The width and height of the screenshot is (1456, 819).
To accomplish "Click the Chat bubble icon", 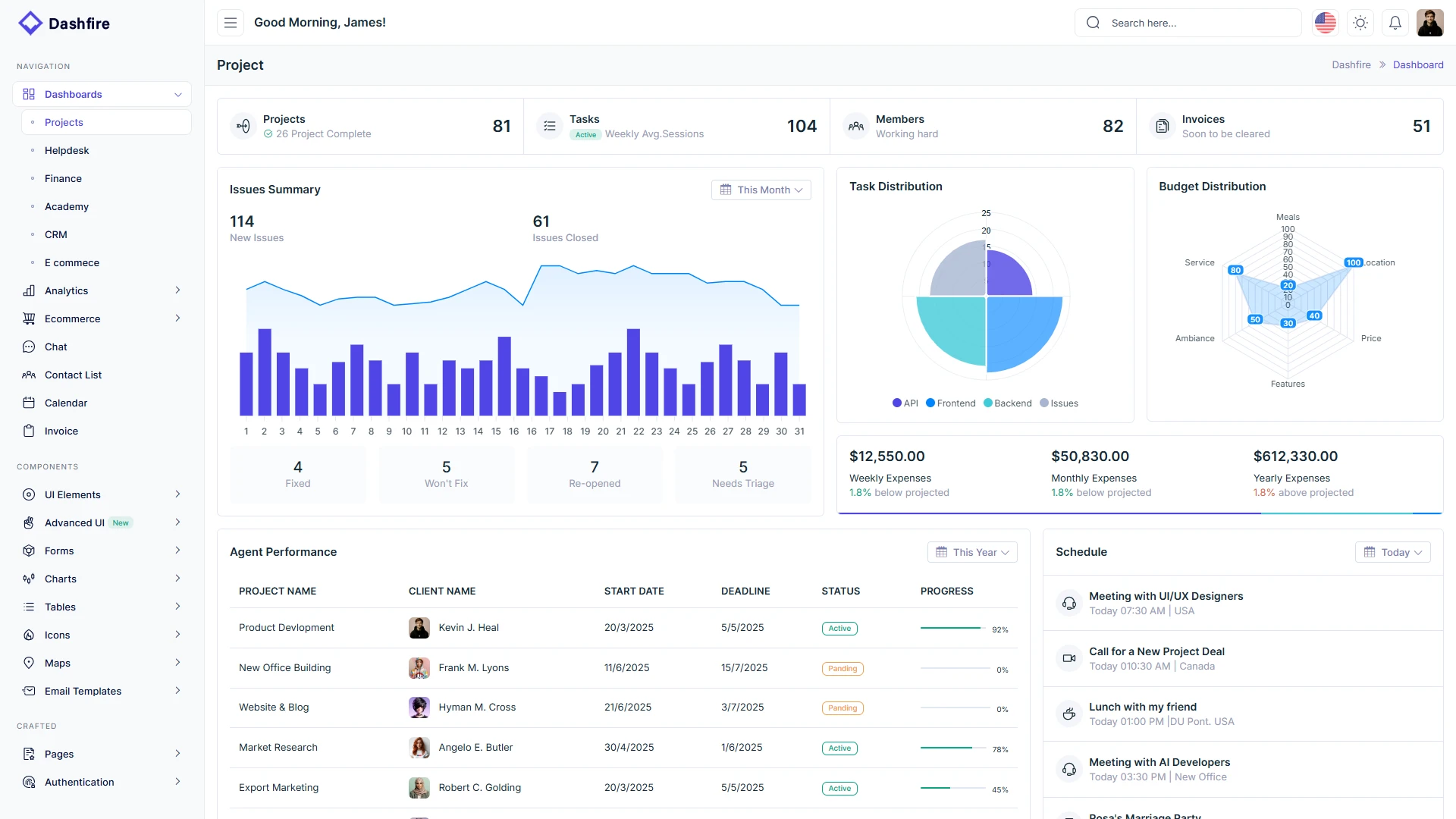I will click(29, 347).
